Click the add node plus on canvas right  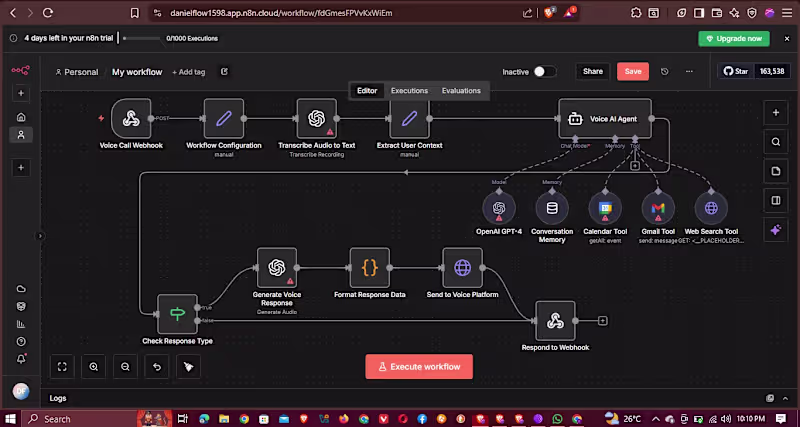tap(776, 113)
